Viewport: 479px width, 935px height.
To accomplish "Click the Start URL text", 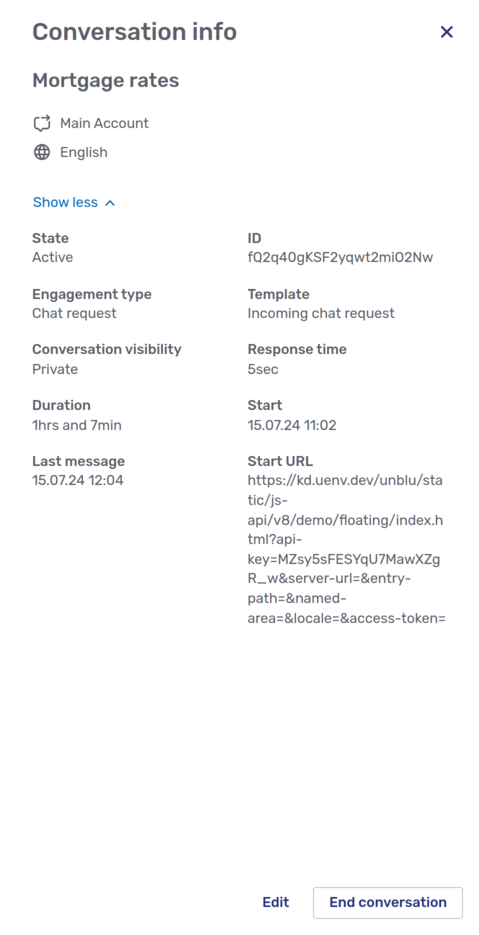I will coord(347,549).
